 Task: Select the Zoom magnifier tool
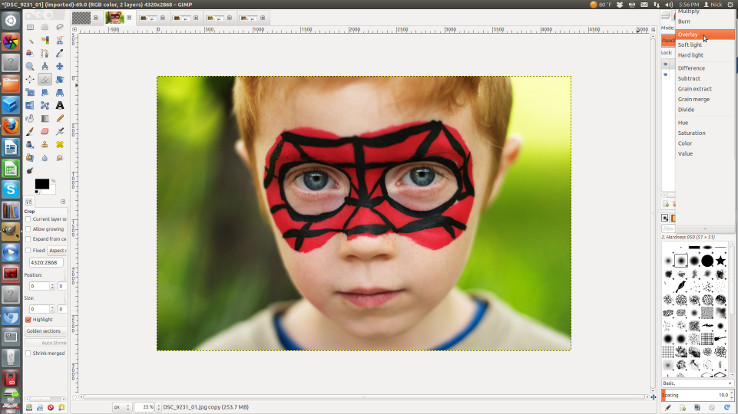[x=30, y=66]
